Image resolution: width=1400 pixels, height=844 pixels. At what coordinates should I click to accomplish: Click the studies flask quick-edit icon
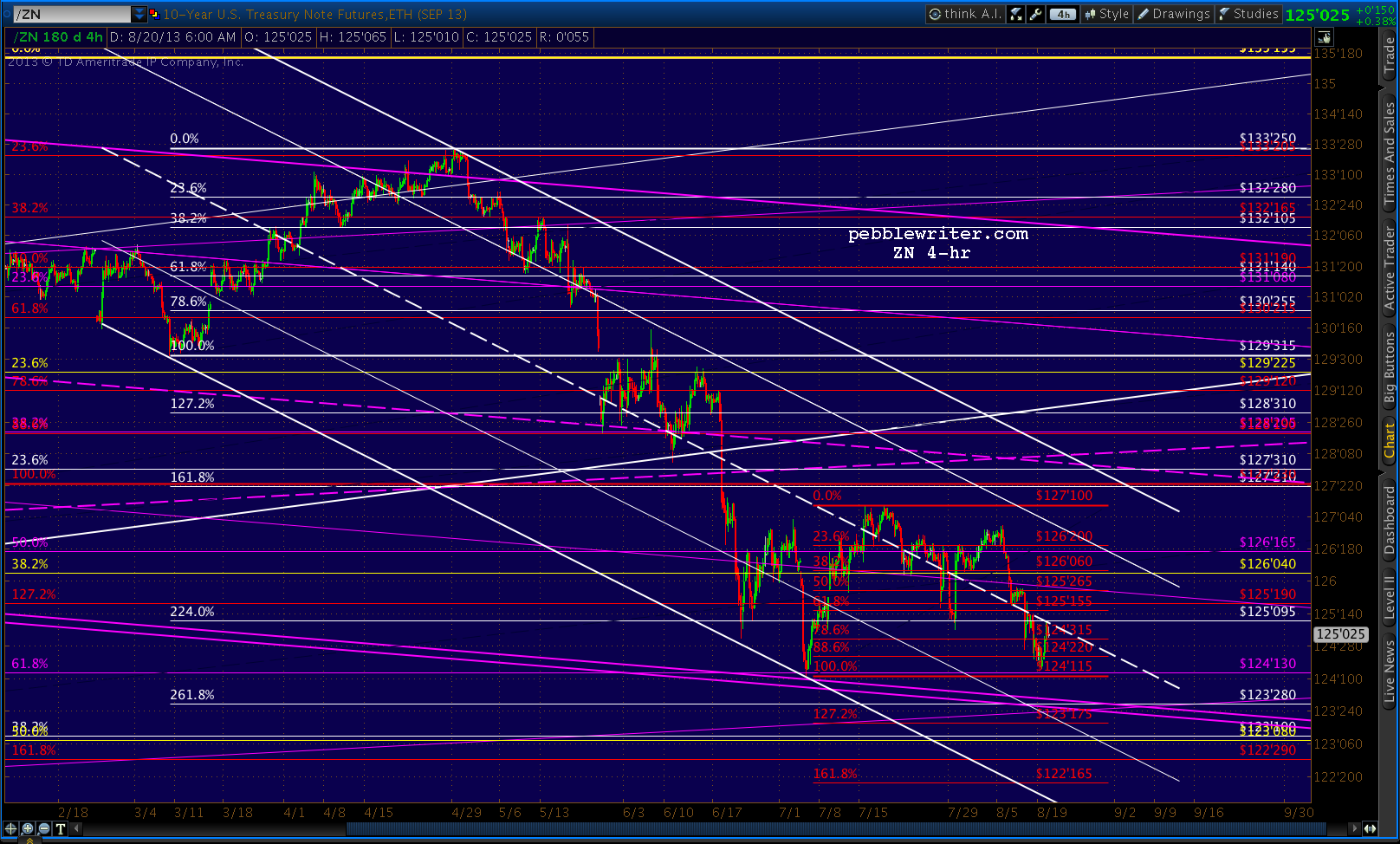click(x=1016, y=14)
